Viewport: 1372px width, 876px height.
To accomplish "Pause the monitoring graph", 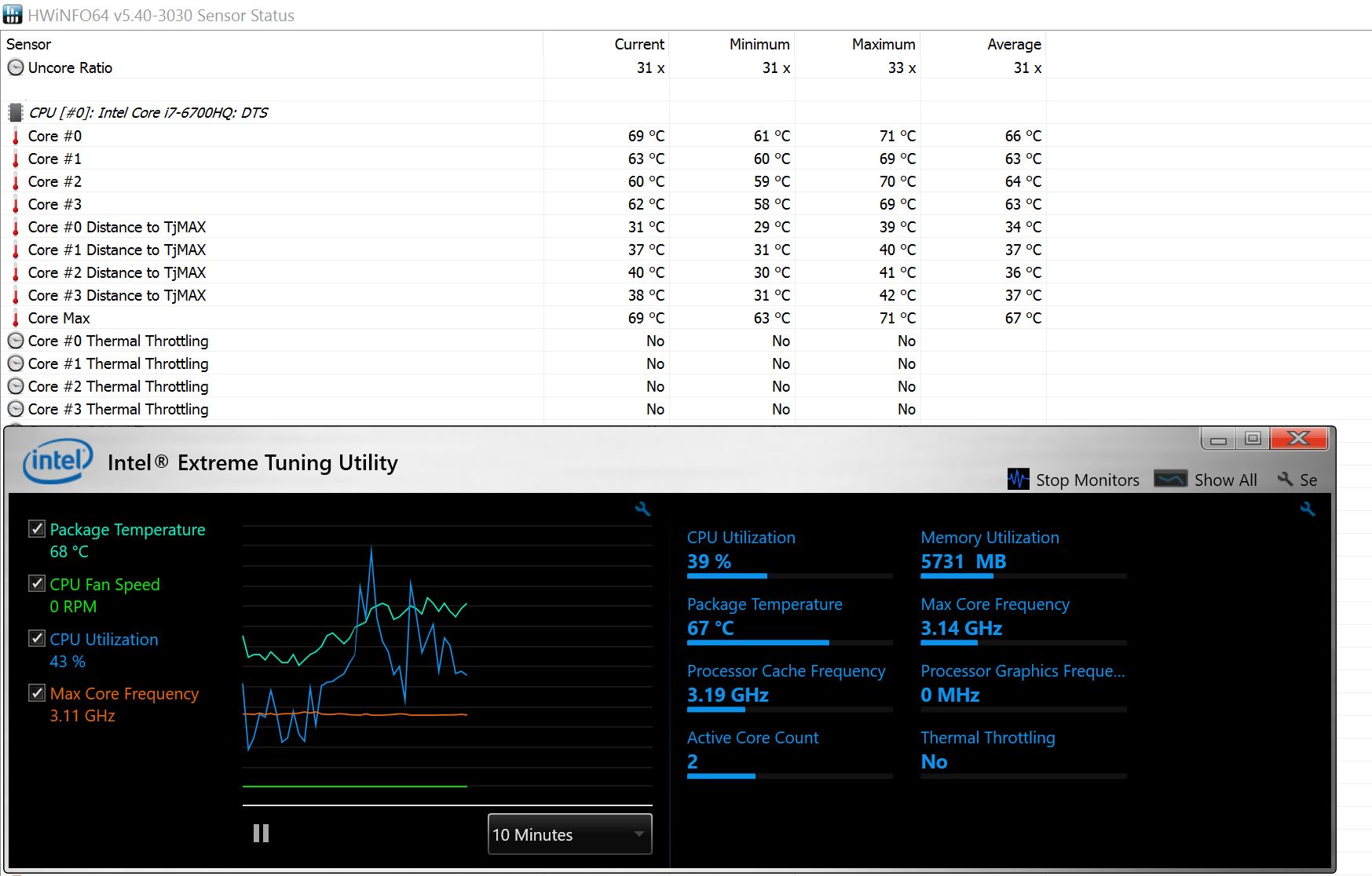I will coord(262,833).
